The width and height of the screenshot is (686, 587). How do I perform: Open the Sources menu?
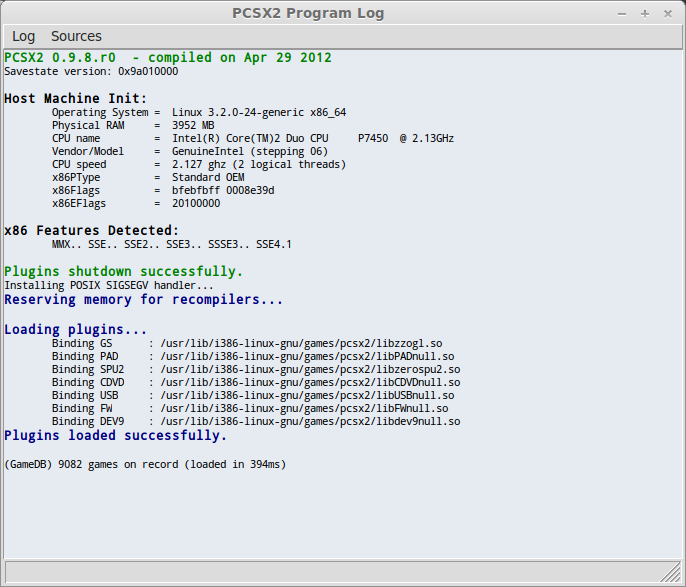point(76,36)
